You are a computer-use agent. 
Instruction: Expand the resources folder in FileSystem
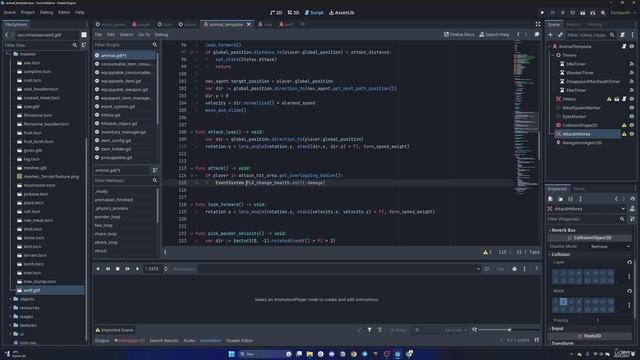click(11, 308)
